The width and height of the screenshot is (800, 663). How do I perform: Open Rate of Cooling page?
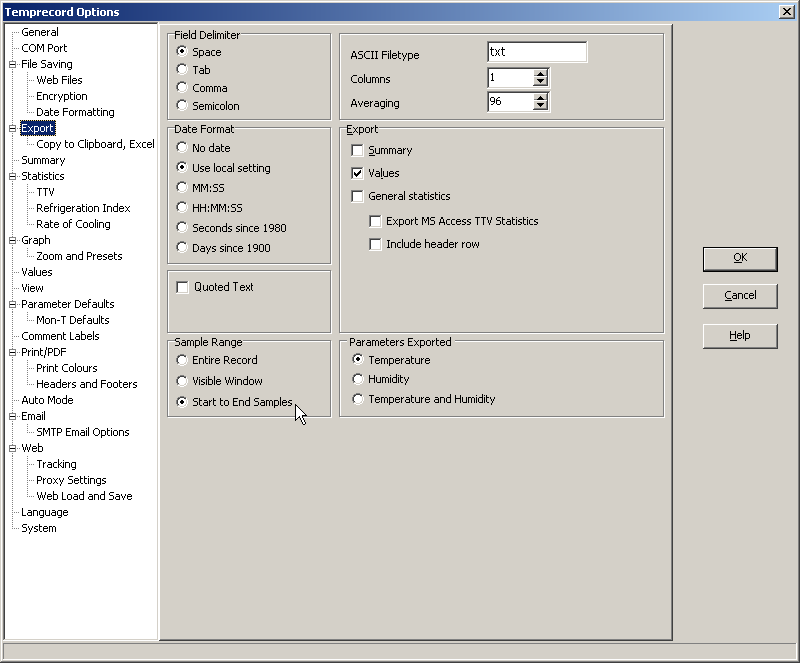coord(73,224)
